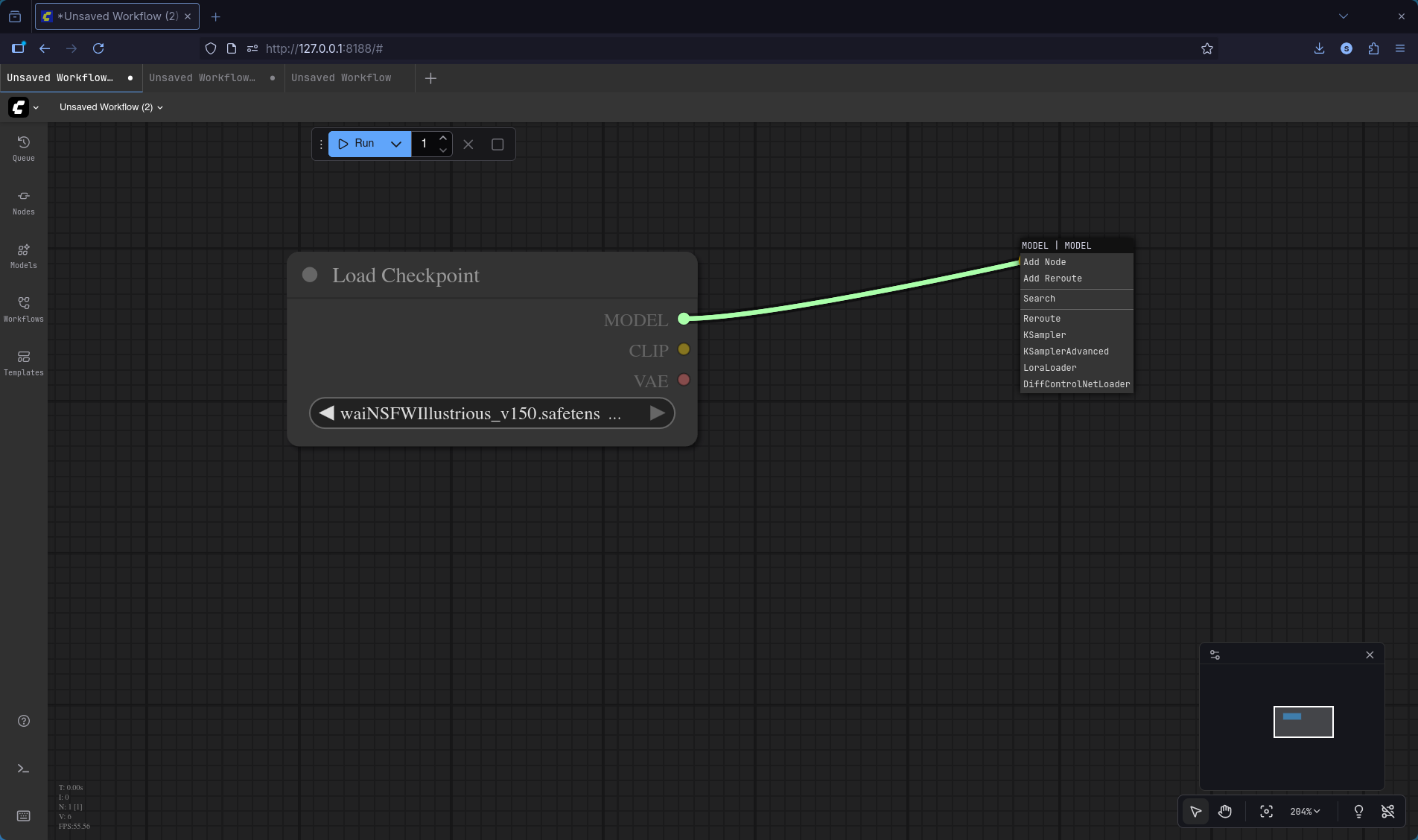Click the fit view icon
Screen dimensions: 1418x840
pos(1266,812)
